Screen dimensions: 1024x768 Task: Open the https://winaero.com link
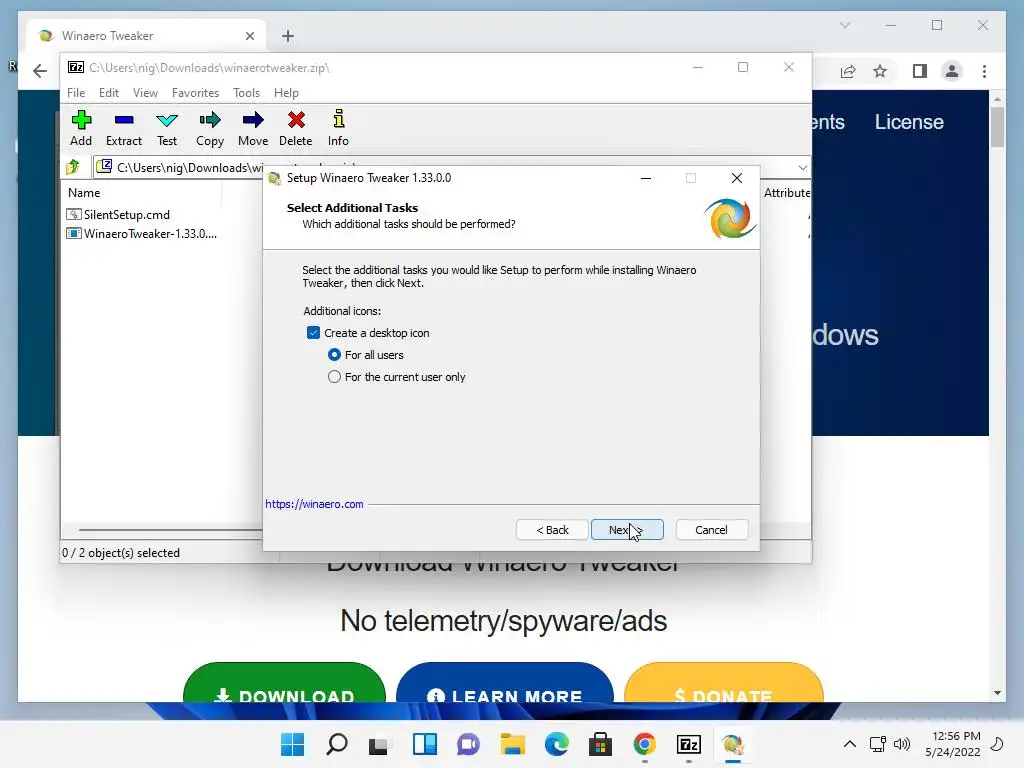tap(314, 504)
